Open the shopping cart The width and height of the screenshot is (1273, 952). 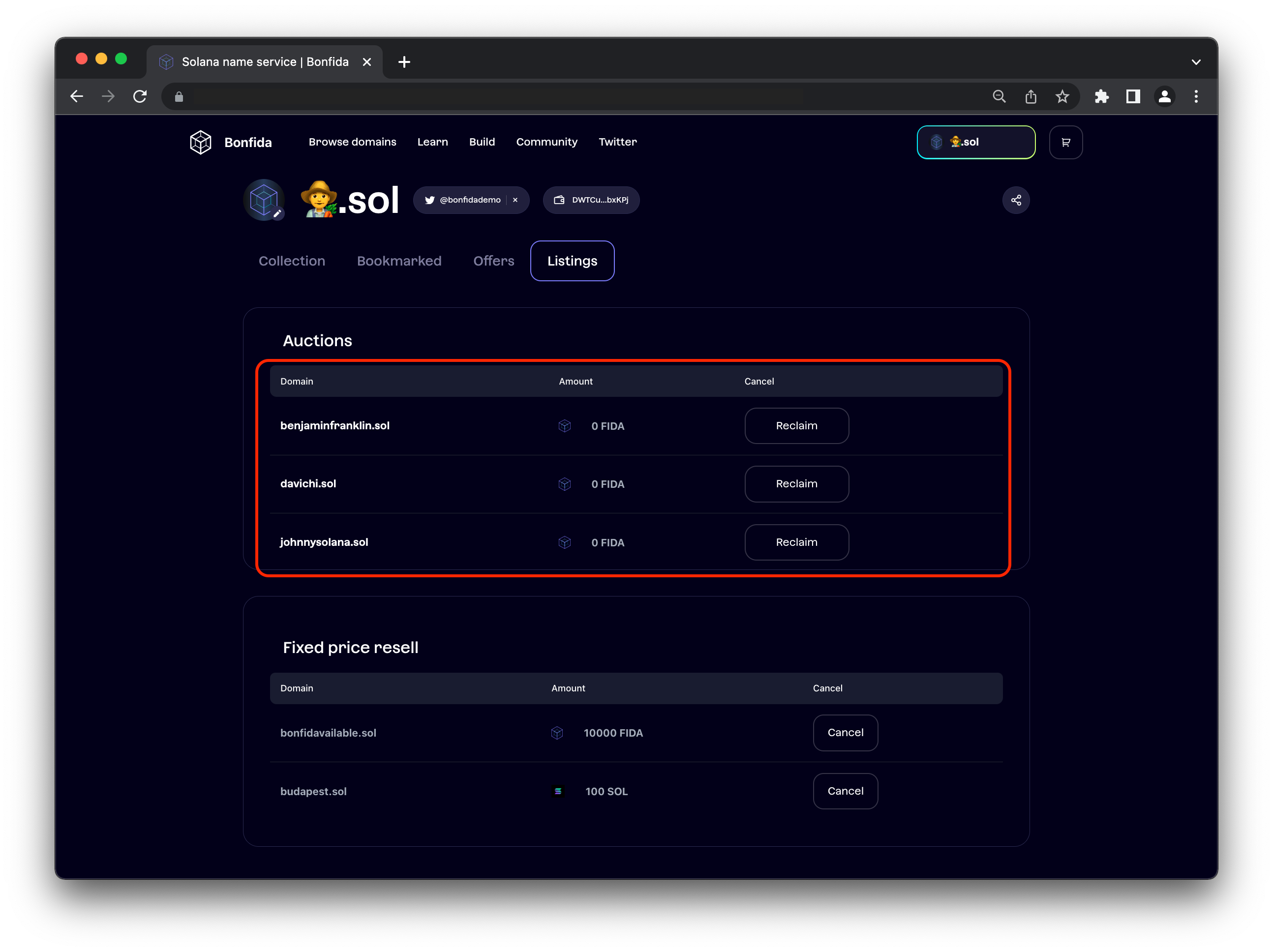1065,142
